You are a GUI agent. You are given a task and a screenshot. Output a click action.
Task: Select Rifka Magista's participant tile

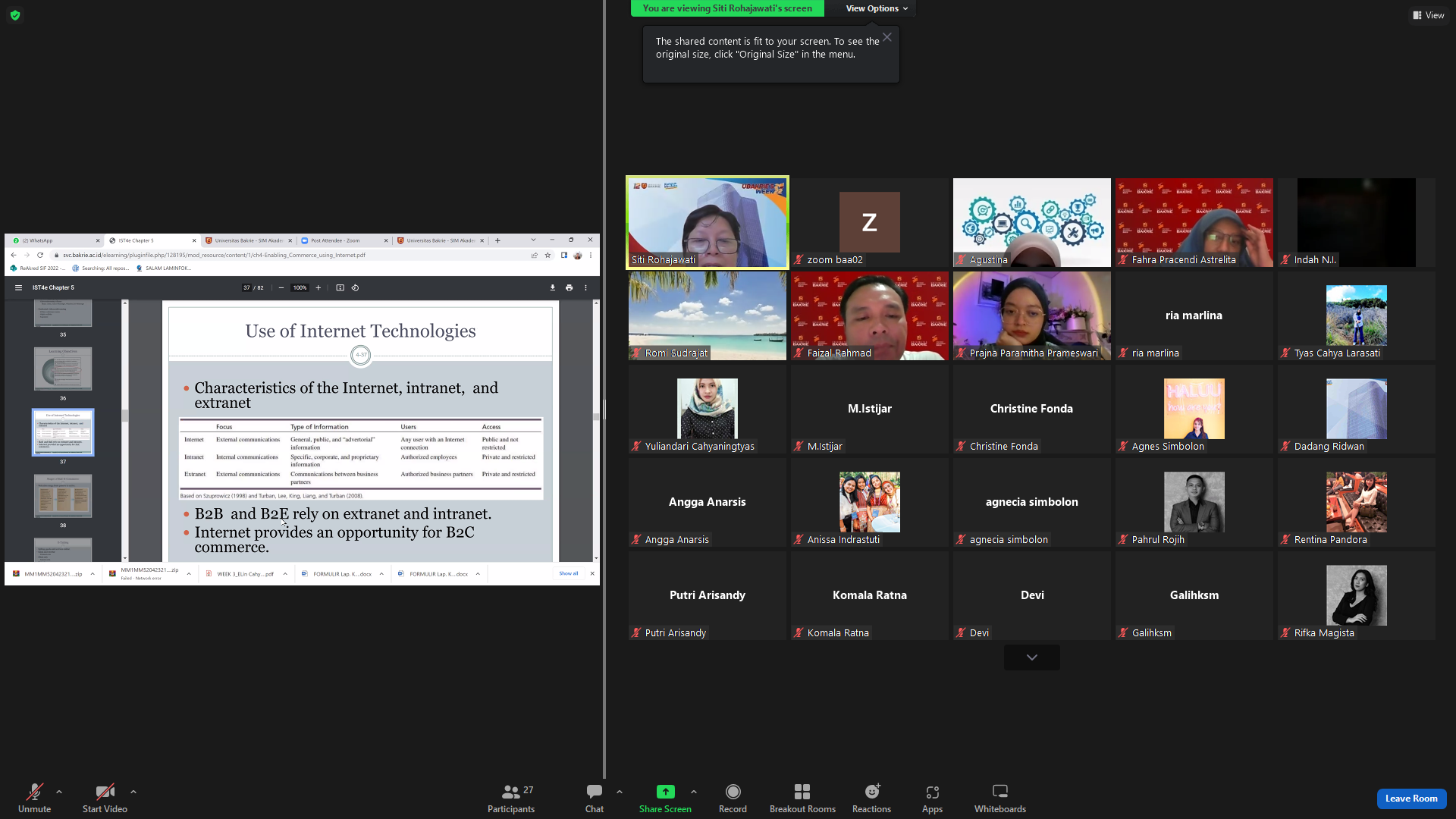pos(1357,595)
